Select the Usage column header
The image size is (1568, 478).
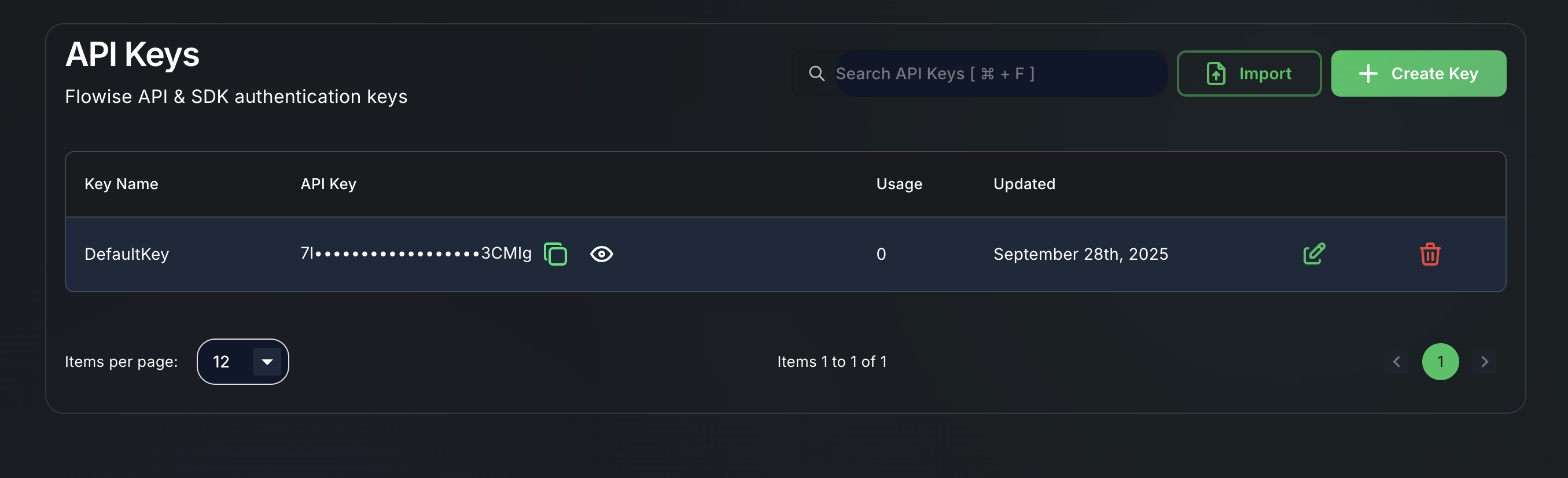pos(899,184)
